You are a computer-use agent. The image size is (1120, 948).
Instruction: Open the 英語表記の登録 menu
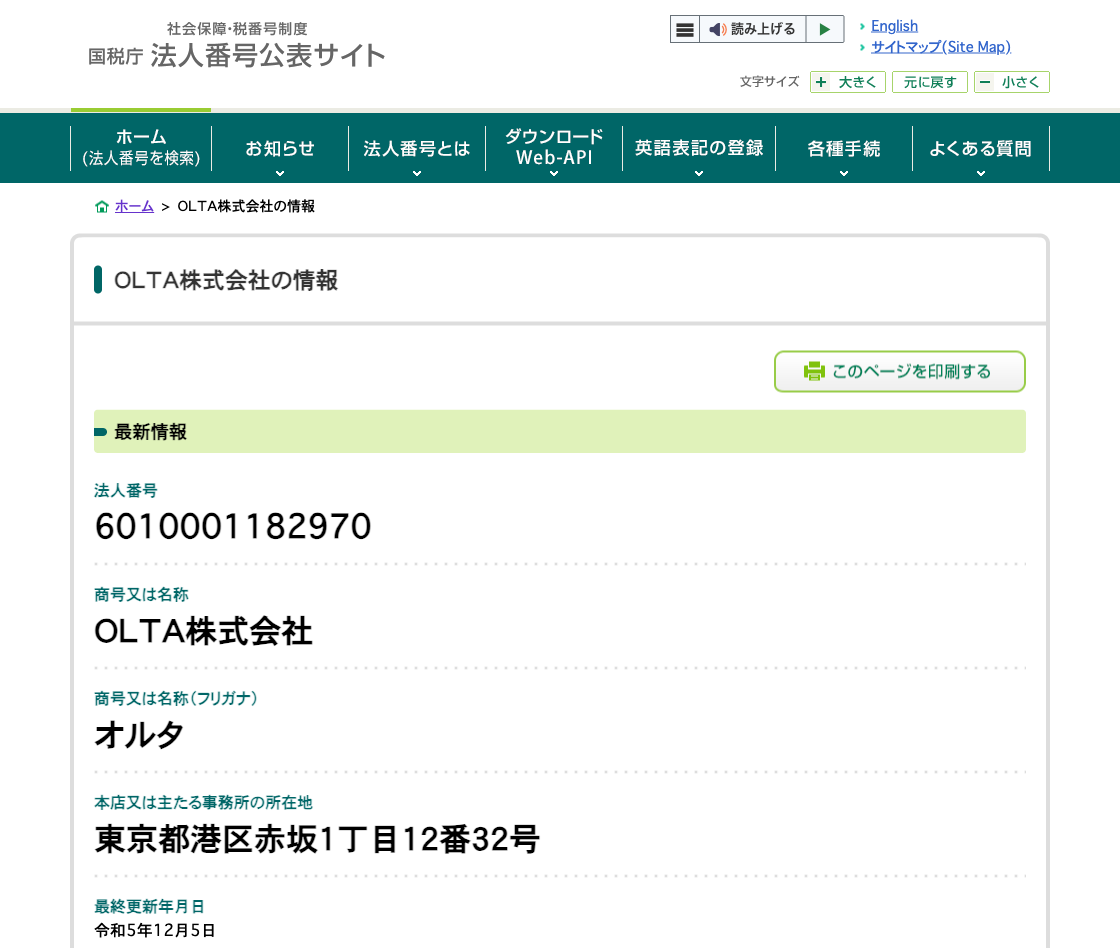click(x=699, y=148)
